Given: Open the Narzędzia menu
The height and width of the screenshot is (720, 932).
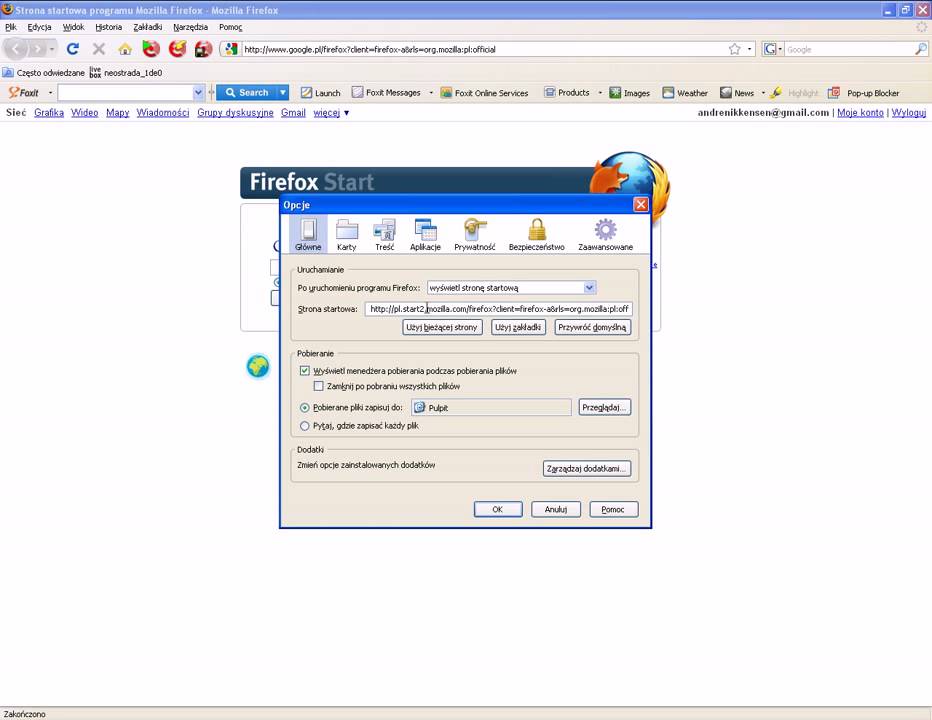Looking at the screenshot, I should point(190,27).
